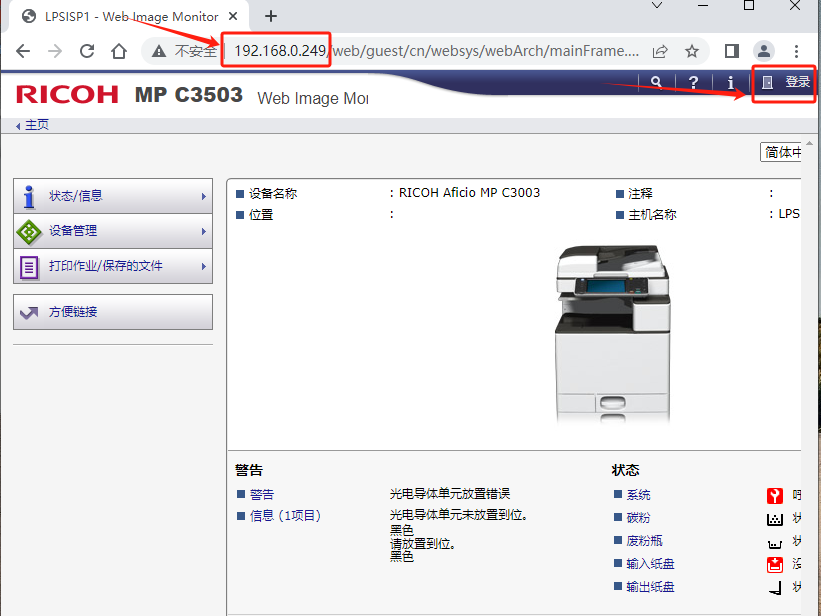Open the 方便链接 menu item

[113, 312]
